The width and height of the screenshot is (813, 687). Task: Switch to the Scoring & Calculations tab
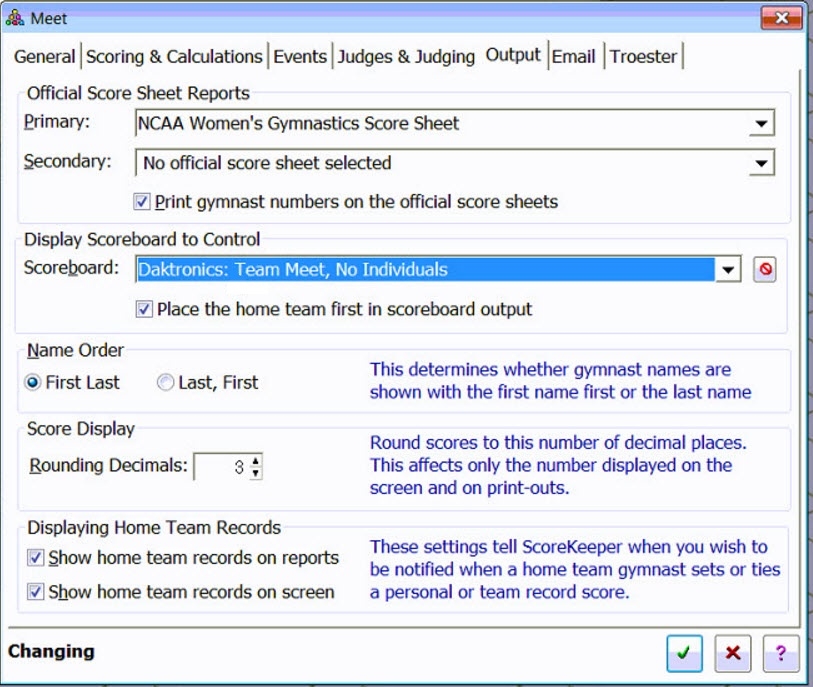174,57
